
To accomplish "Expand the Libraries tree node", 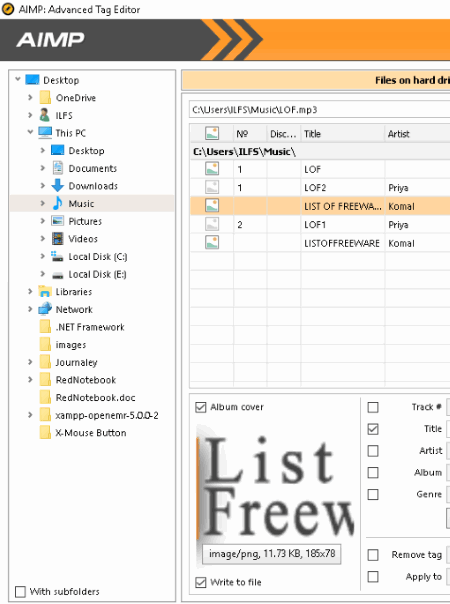I will [30, 292].
